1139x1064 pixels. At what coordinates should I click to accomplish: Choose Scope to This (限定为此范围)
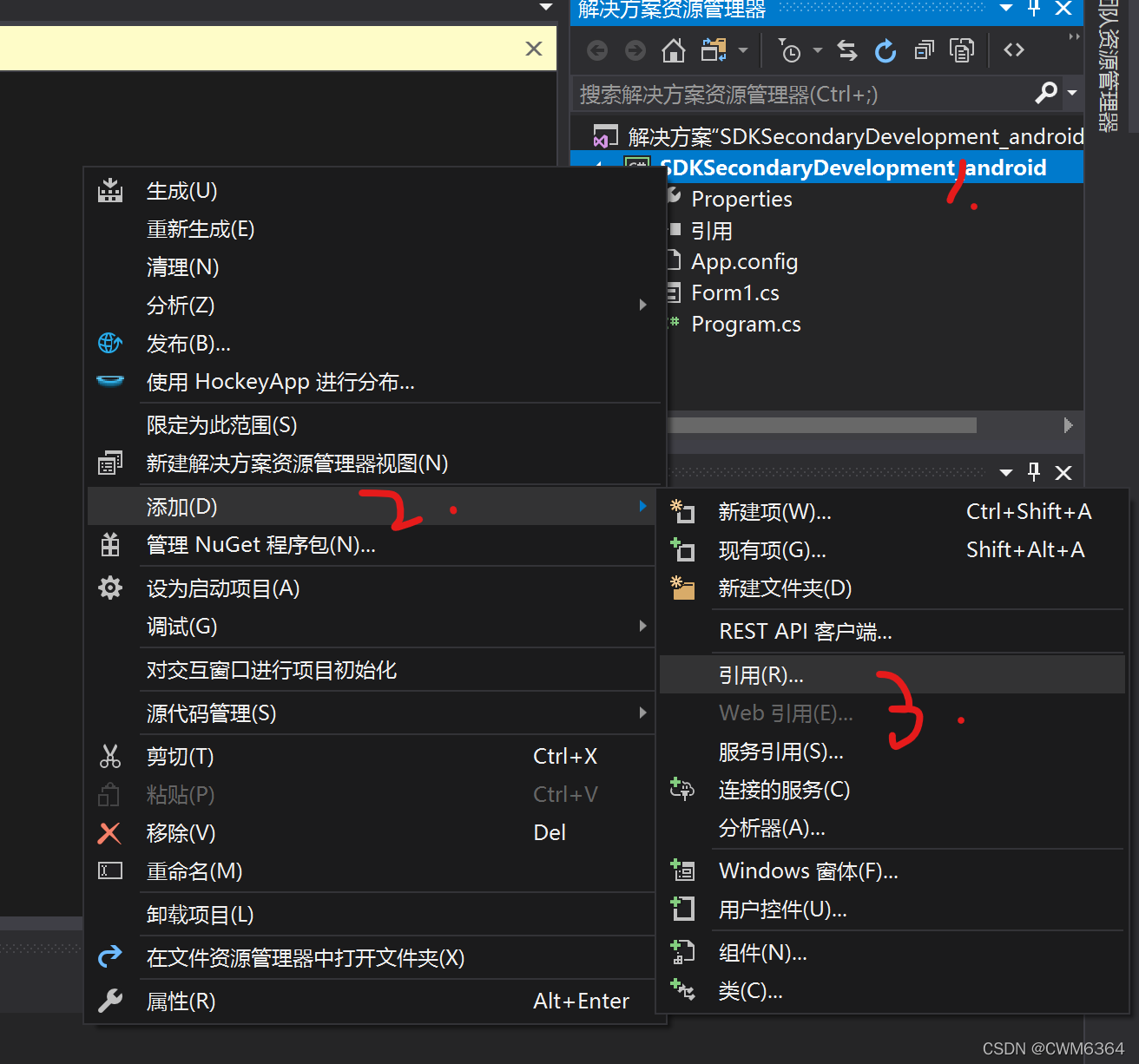[221, 425]
